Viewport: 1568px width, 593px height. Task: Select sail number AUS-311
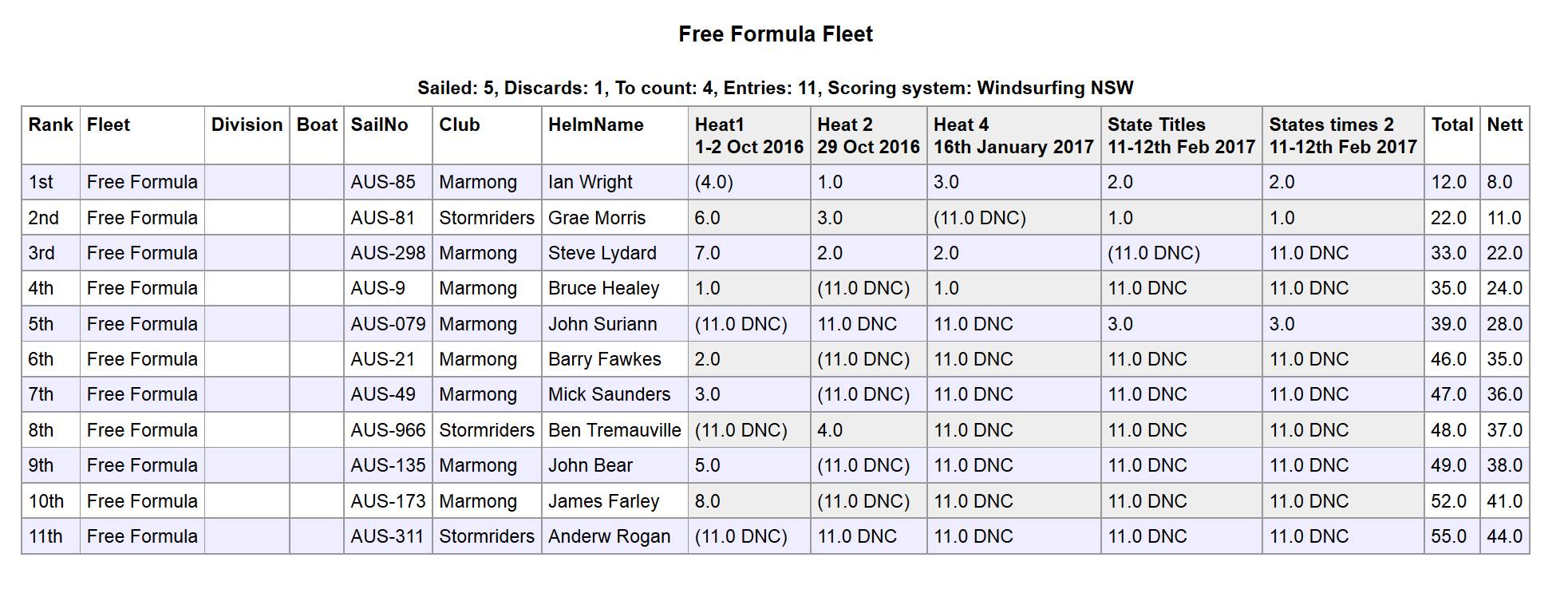(387, 536)
